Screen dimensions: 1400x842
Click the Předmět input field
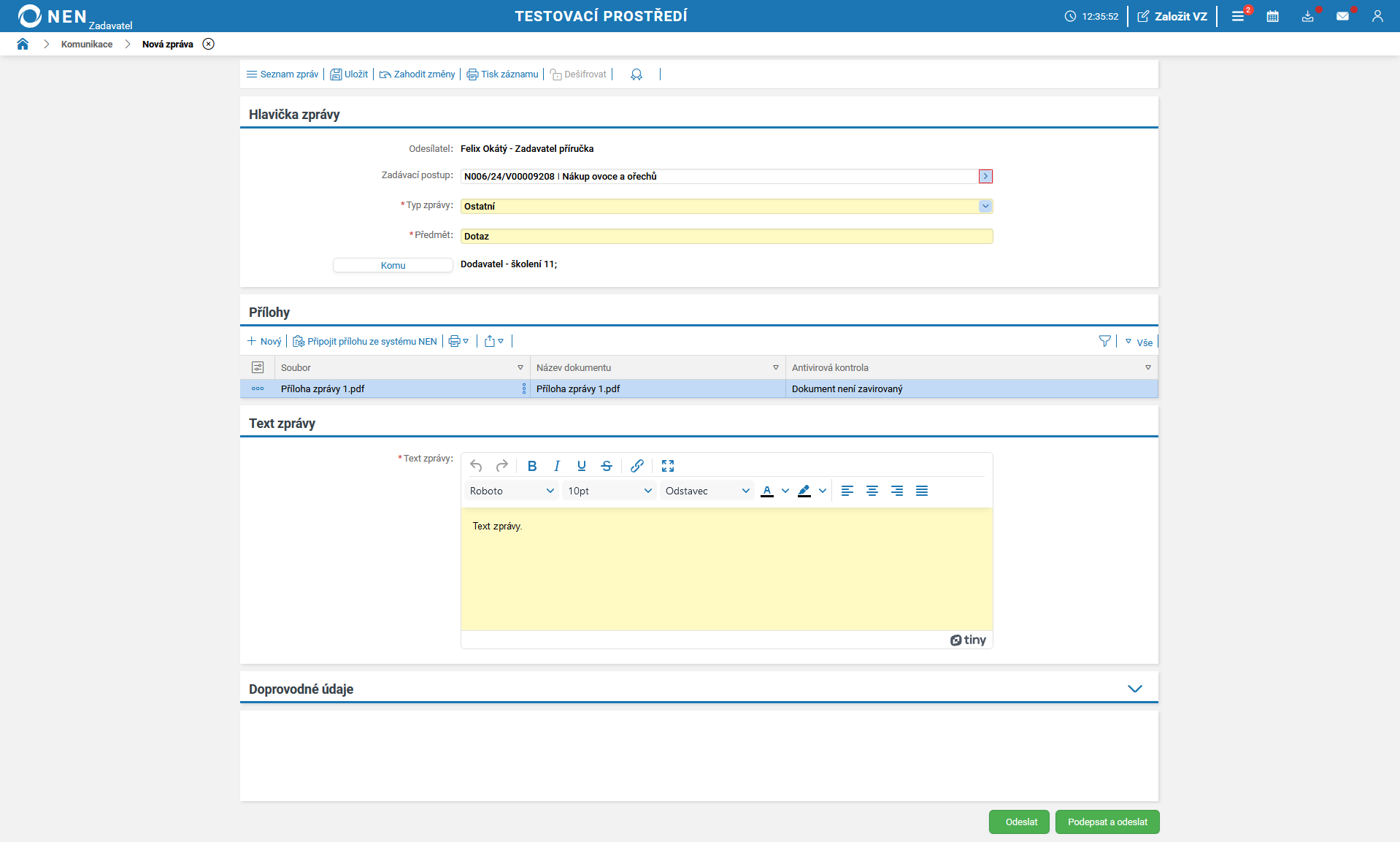click(x=726, y=236)
